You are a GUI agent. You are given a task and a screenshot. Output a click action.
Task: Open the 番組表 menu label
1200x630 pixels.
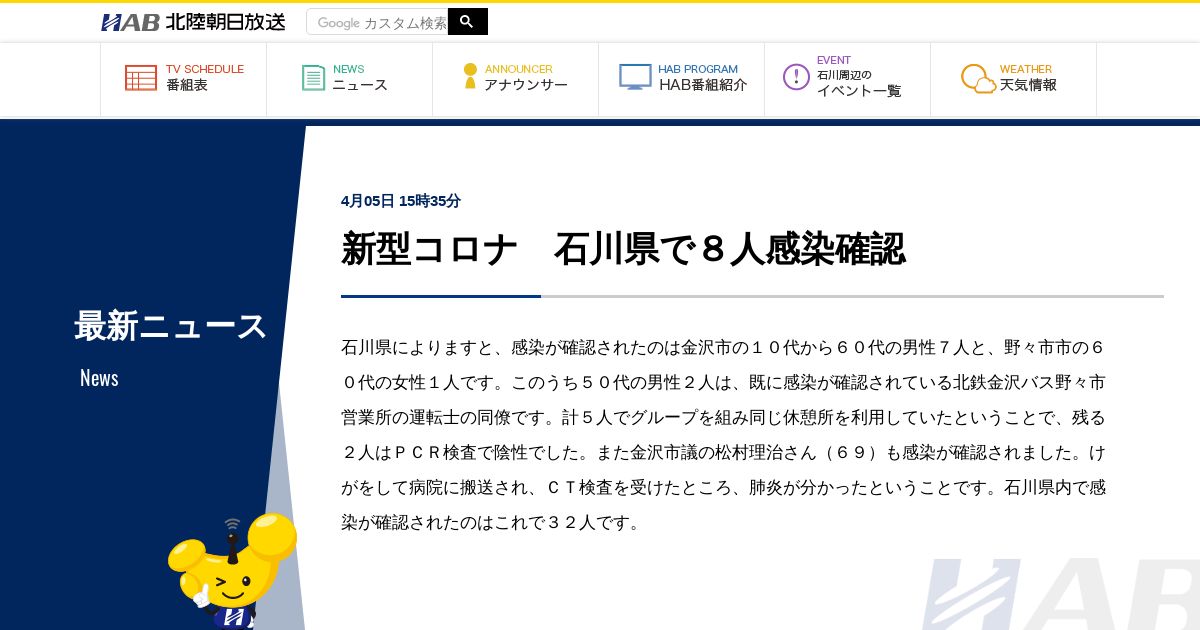click(187, 86)
